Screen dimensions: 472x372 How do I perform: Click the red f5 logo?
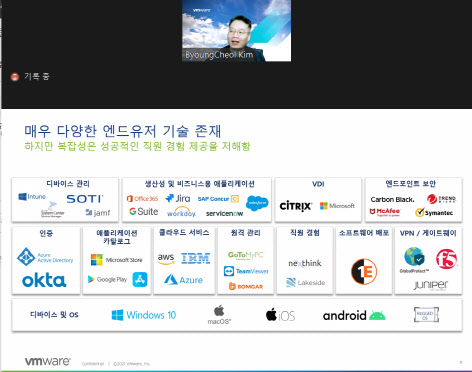tap(446, 259)
